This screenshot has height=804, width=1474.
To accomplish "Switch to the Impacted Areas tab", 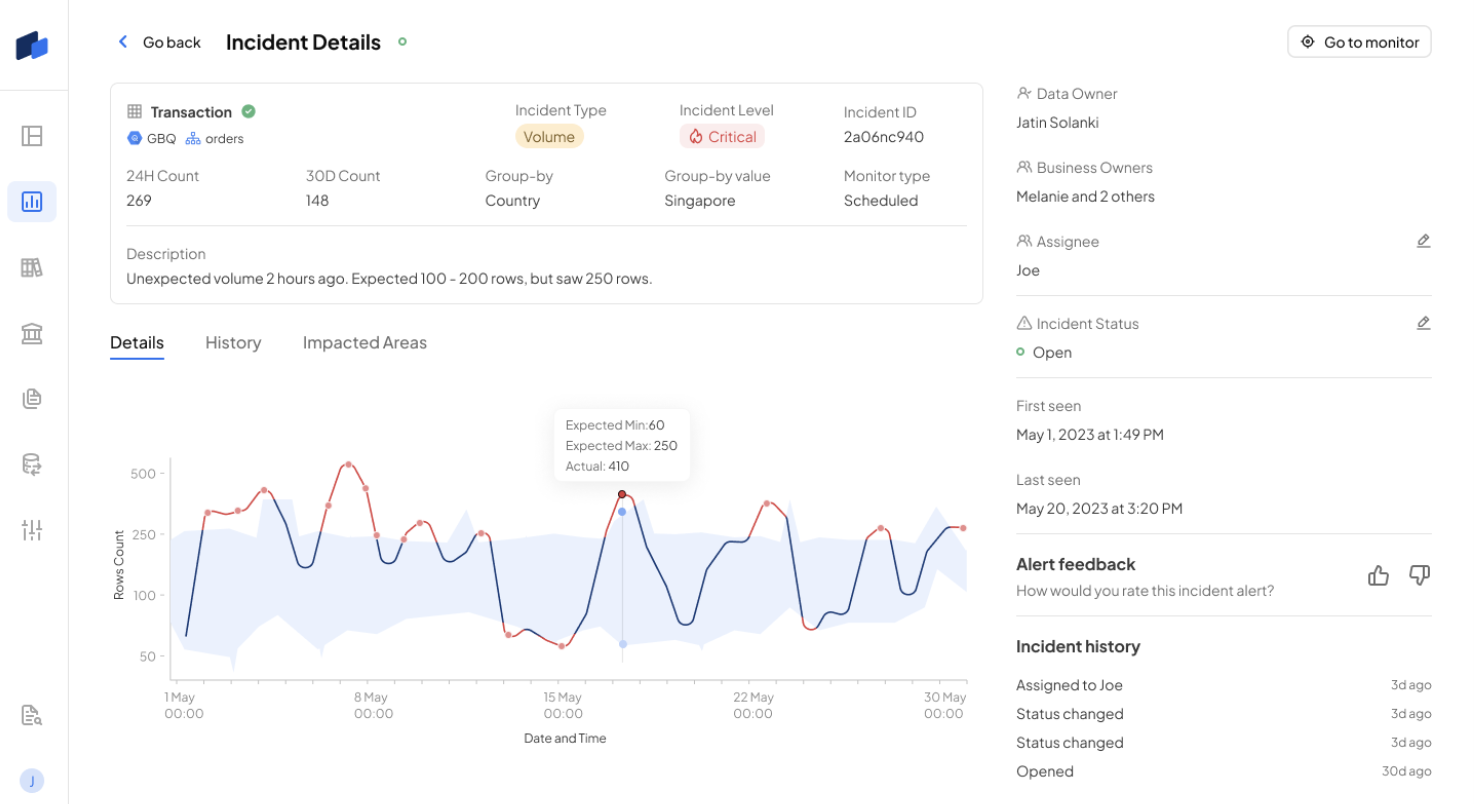I will click(365, 343).
